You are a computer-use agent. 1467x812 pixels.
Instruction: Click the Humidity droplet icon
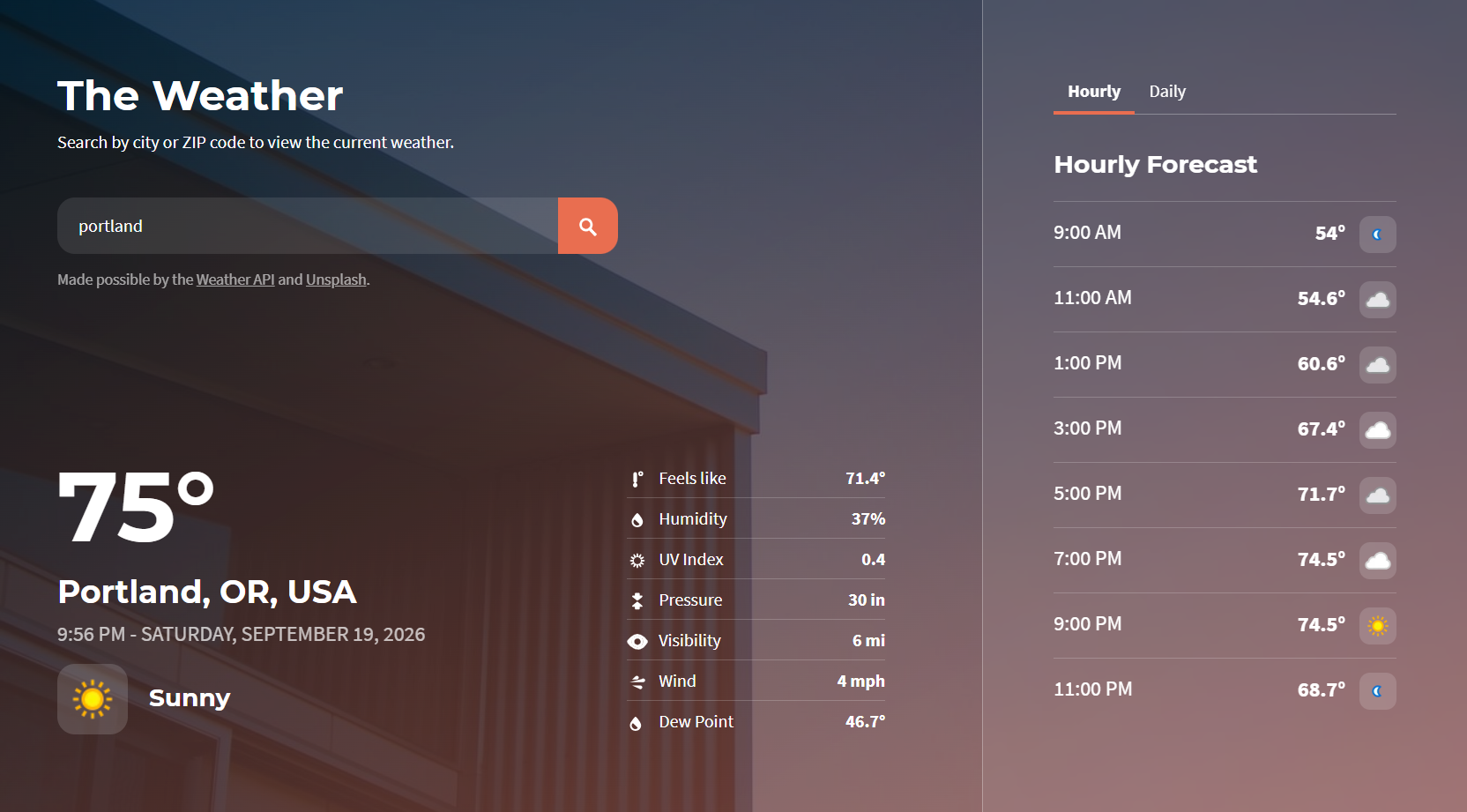pyautogui.click(x=637, y=520)
